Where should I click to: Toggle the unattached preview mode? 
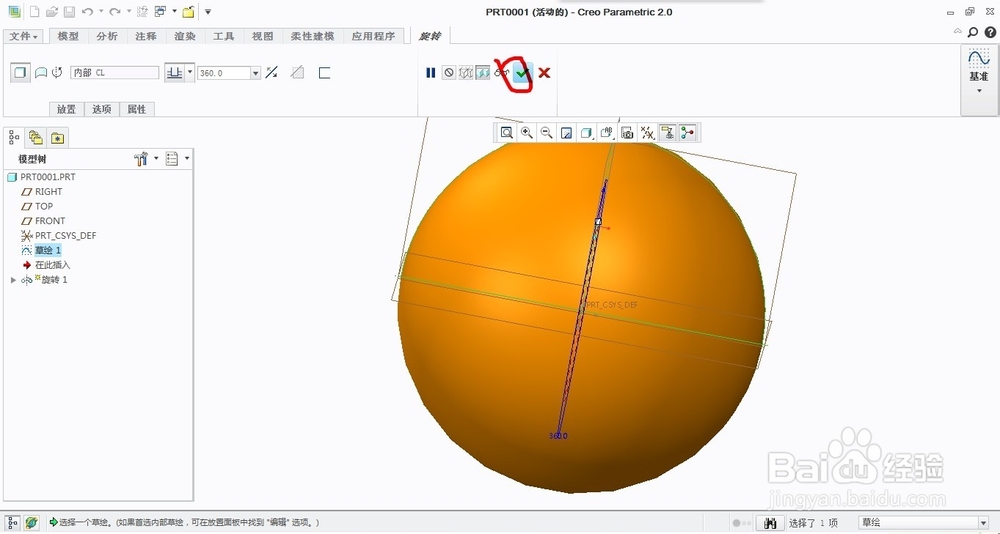466,73
